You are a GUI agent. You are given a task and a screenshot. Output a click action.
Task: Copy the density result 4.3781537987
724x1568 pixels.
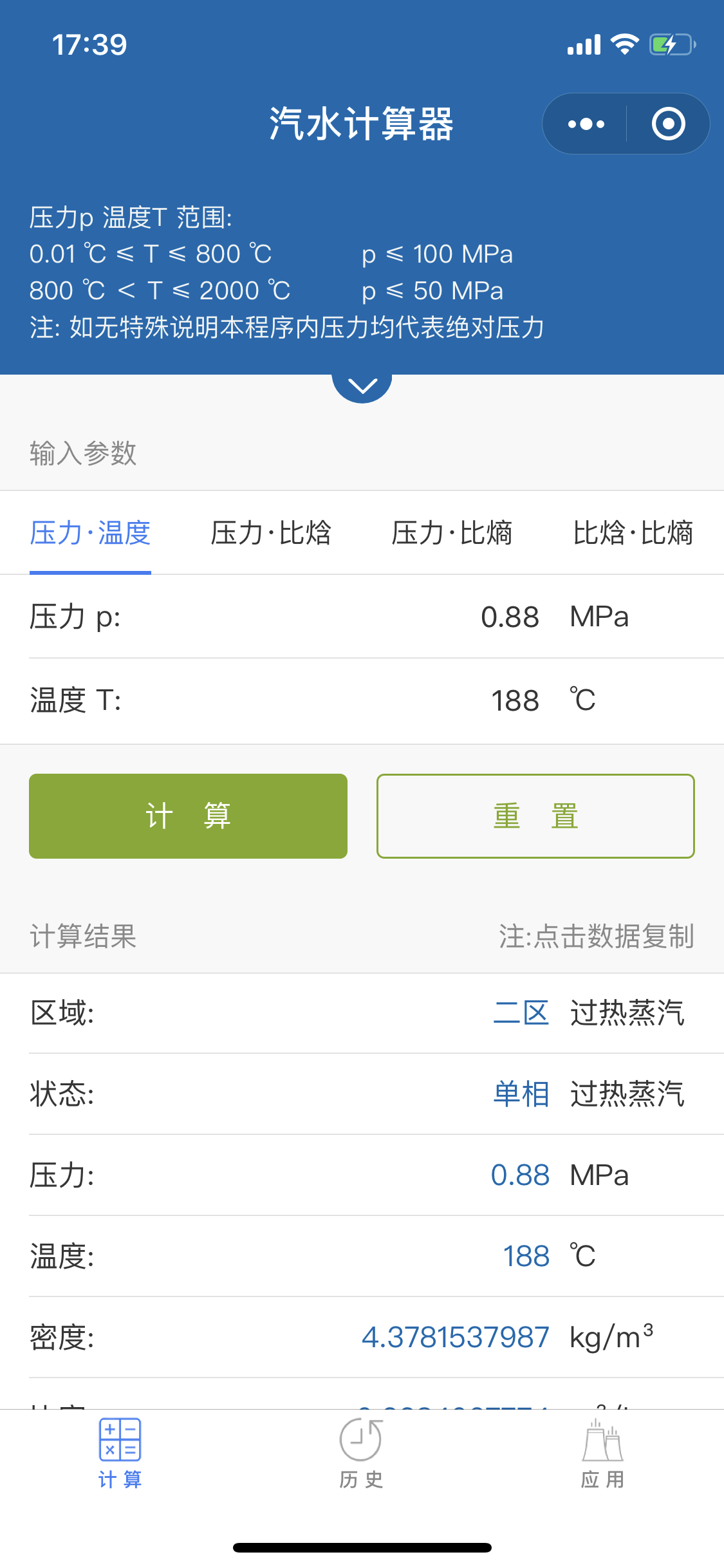click(x=456, y=1337)
